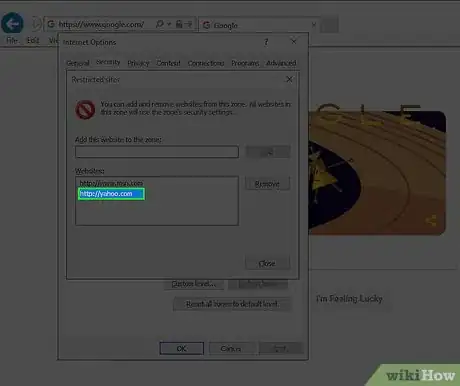Close the Internet Options dialog
The width and height of the screenshot is (460, 386).
click(294, 41)
